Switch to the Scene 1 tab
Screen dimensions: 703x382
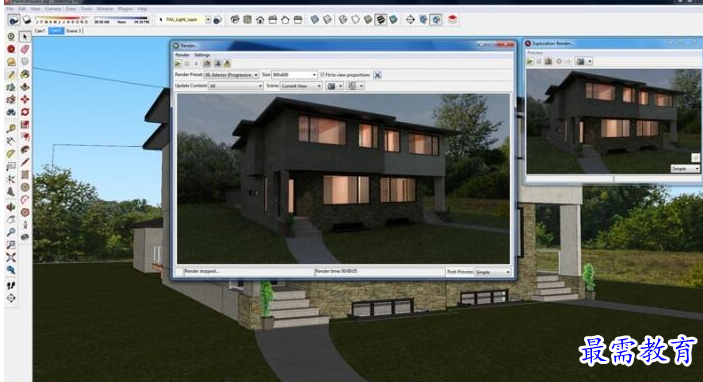(74, 31)
